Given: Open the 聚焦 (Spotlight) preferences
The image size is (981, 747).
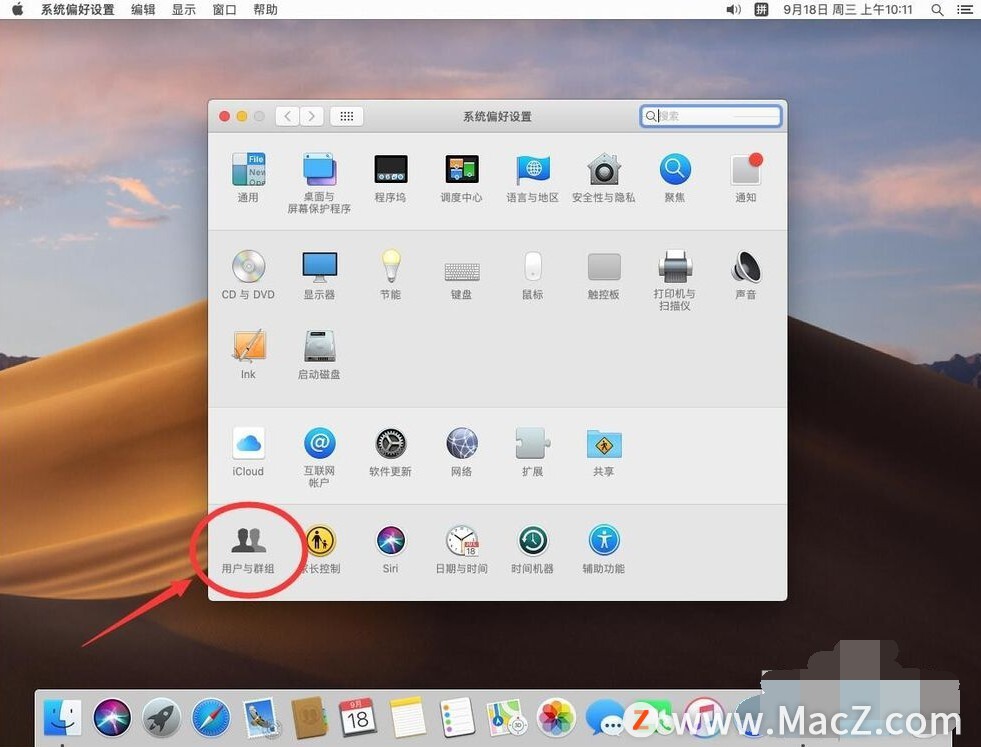Looking at the screenshot, I should pyautogui.click(x=674, y=177).
